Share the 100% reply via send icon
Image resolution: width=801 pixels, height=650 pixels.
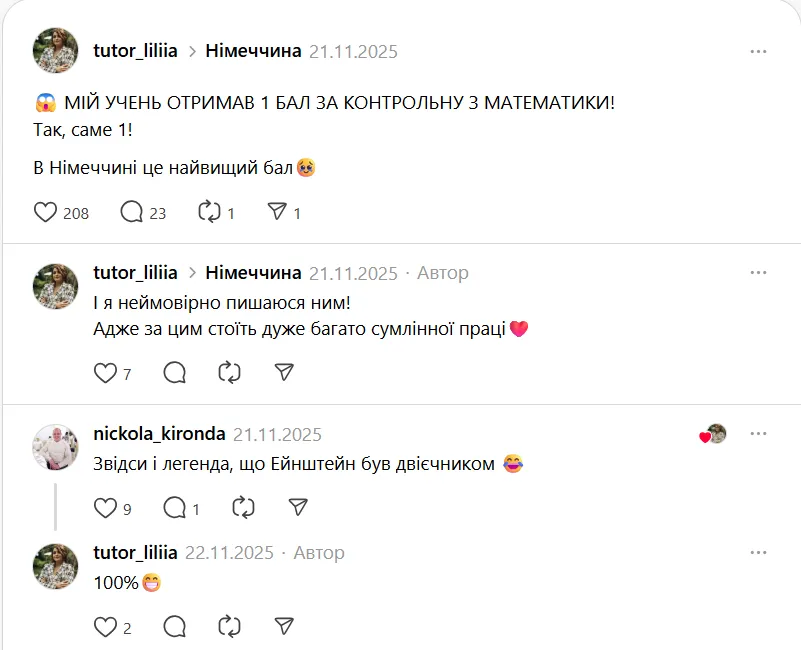pyautogui.click(x=284, y=627)
